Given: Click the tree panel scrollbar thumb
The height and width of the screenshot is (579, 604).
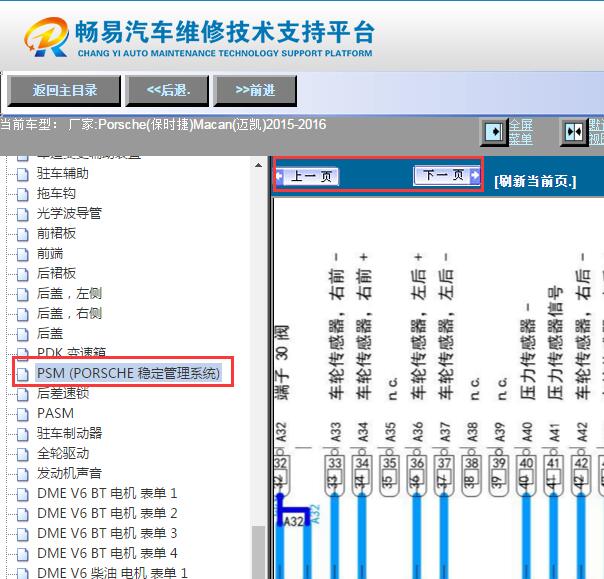Looking at the screenshot, I should click(x=258, y=552).
